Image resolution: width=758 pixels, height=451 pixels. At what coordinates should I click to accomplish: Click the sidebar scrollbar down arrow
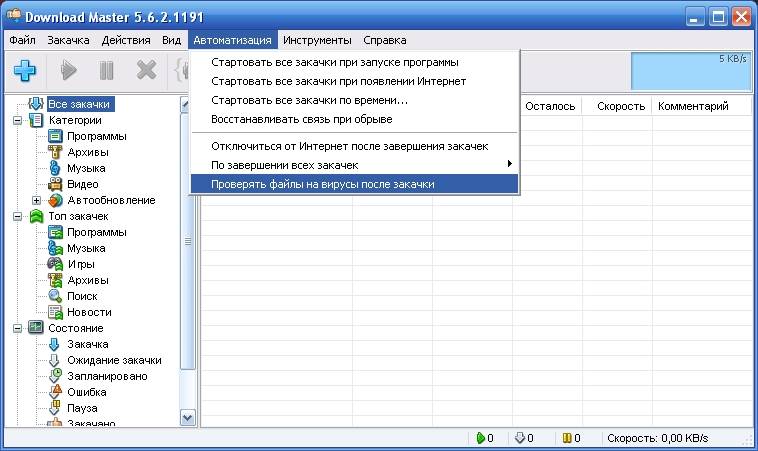[x=188, y=417]
